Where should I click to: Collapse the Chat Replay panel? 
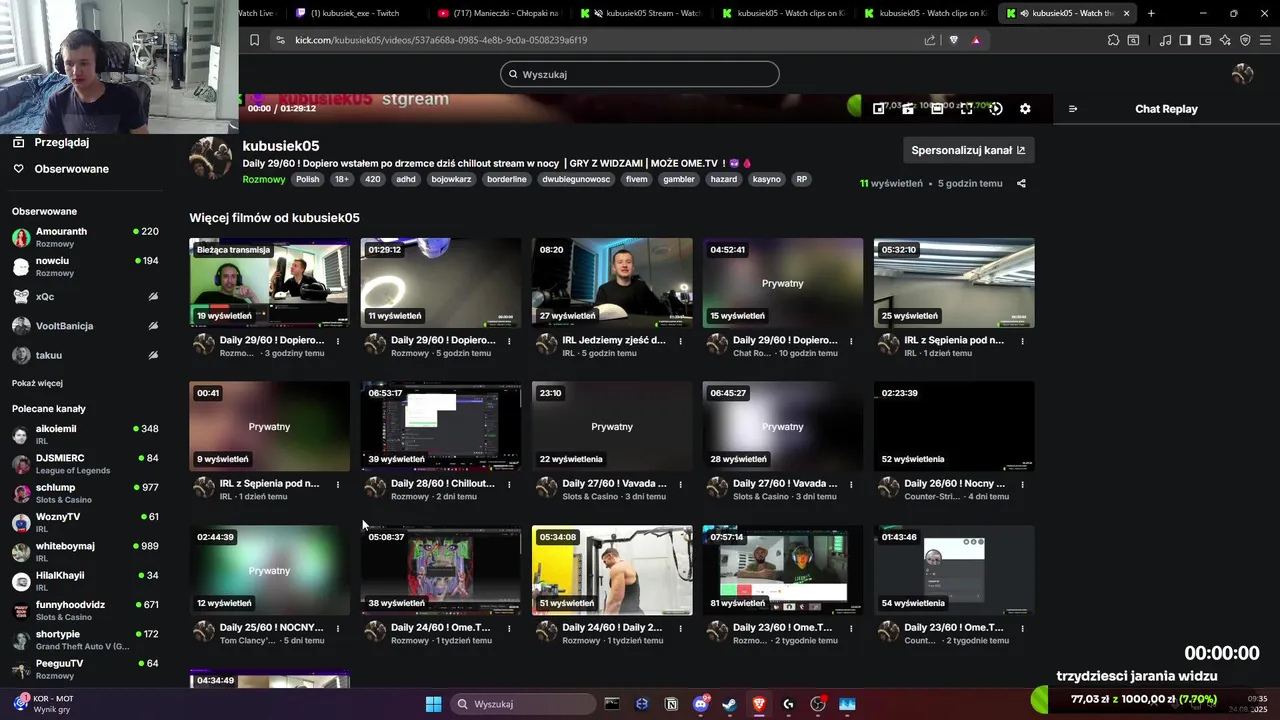(x=1073, y=109)
